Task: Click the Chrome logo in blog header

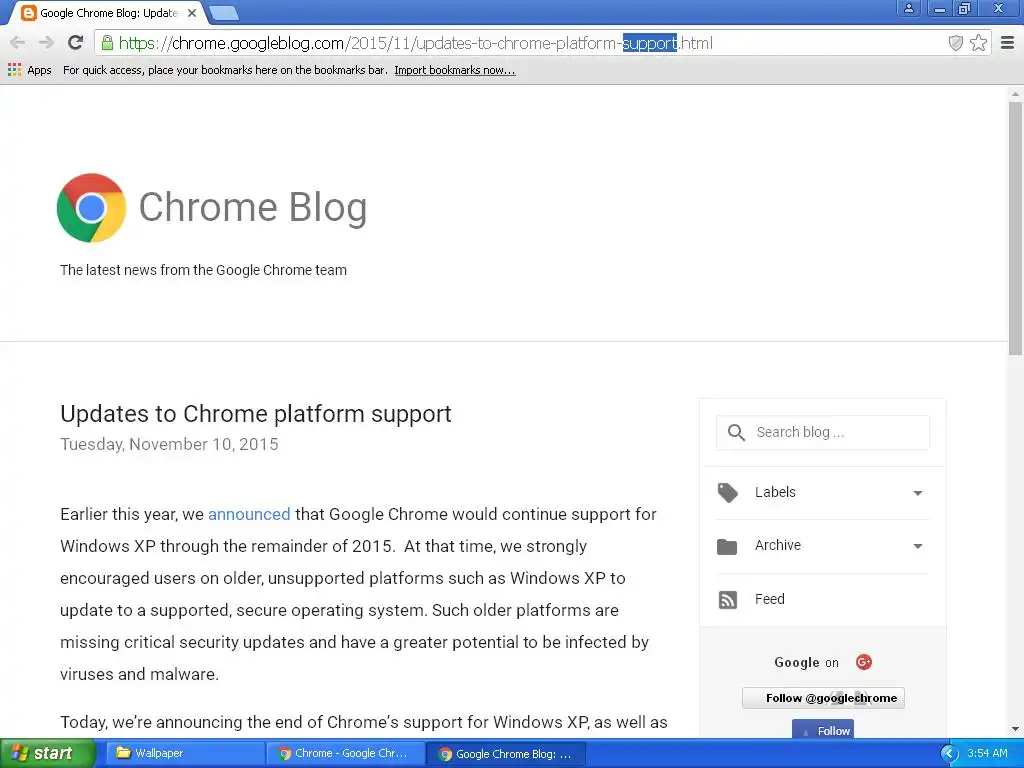Action: click(91, 208)
